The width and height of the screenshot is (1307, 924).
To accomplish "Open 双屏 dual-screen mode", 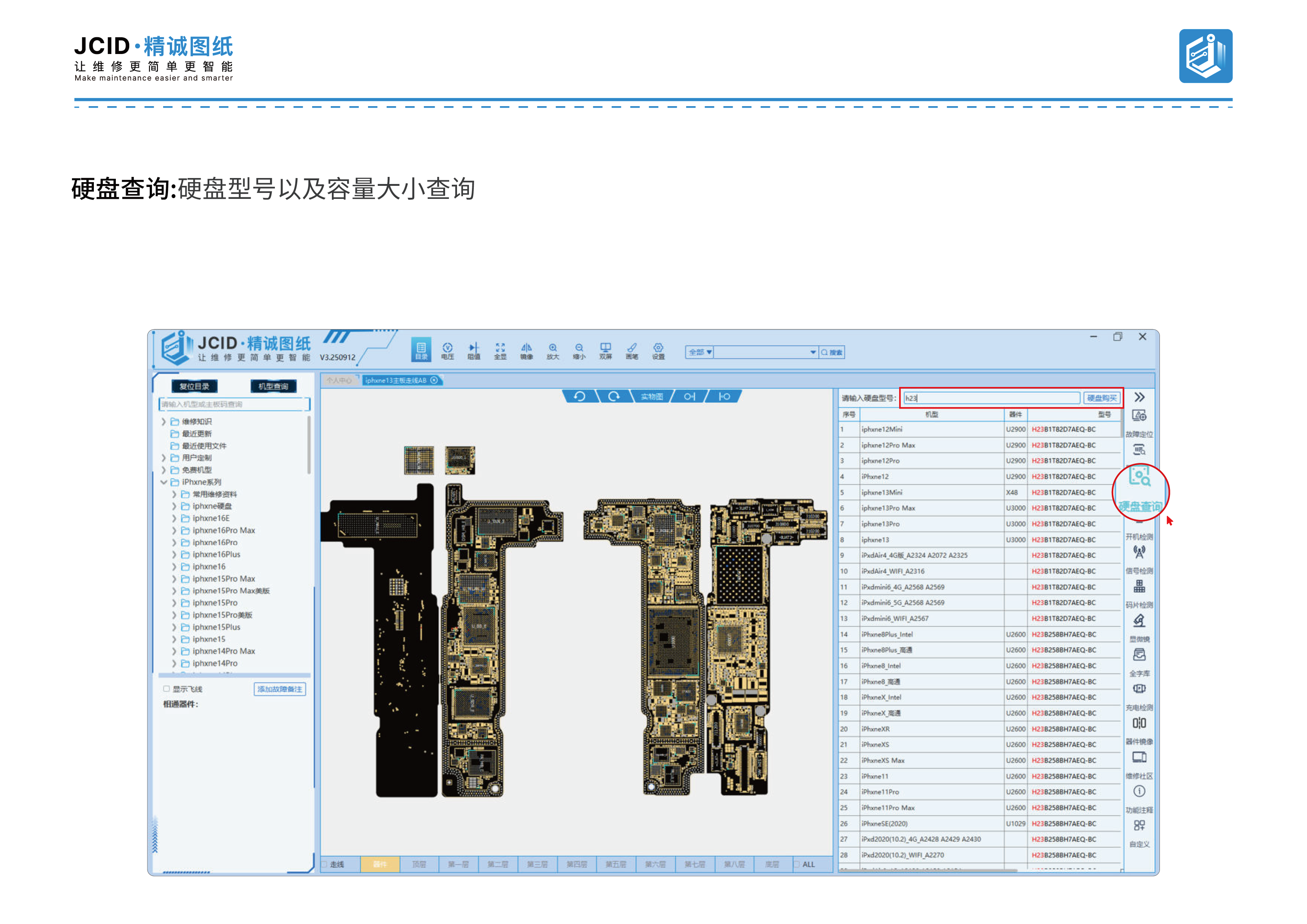I will tap(606, 351).
